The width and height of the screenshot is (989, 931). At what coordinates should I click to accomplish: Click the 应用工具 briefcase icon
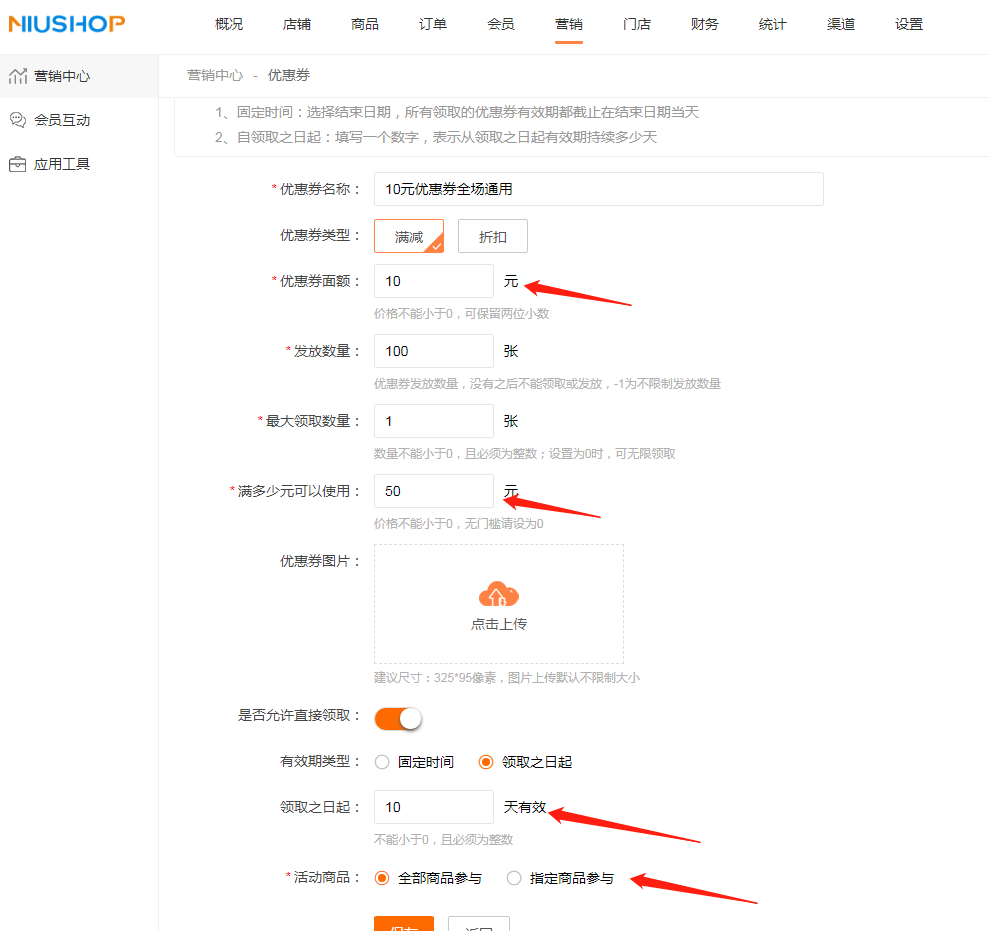point(18,164)
